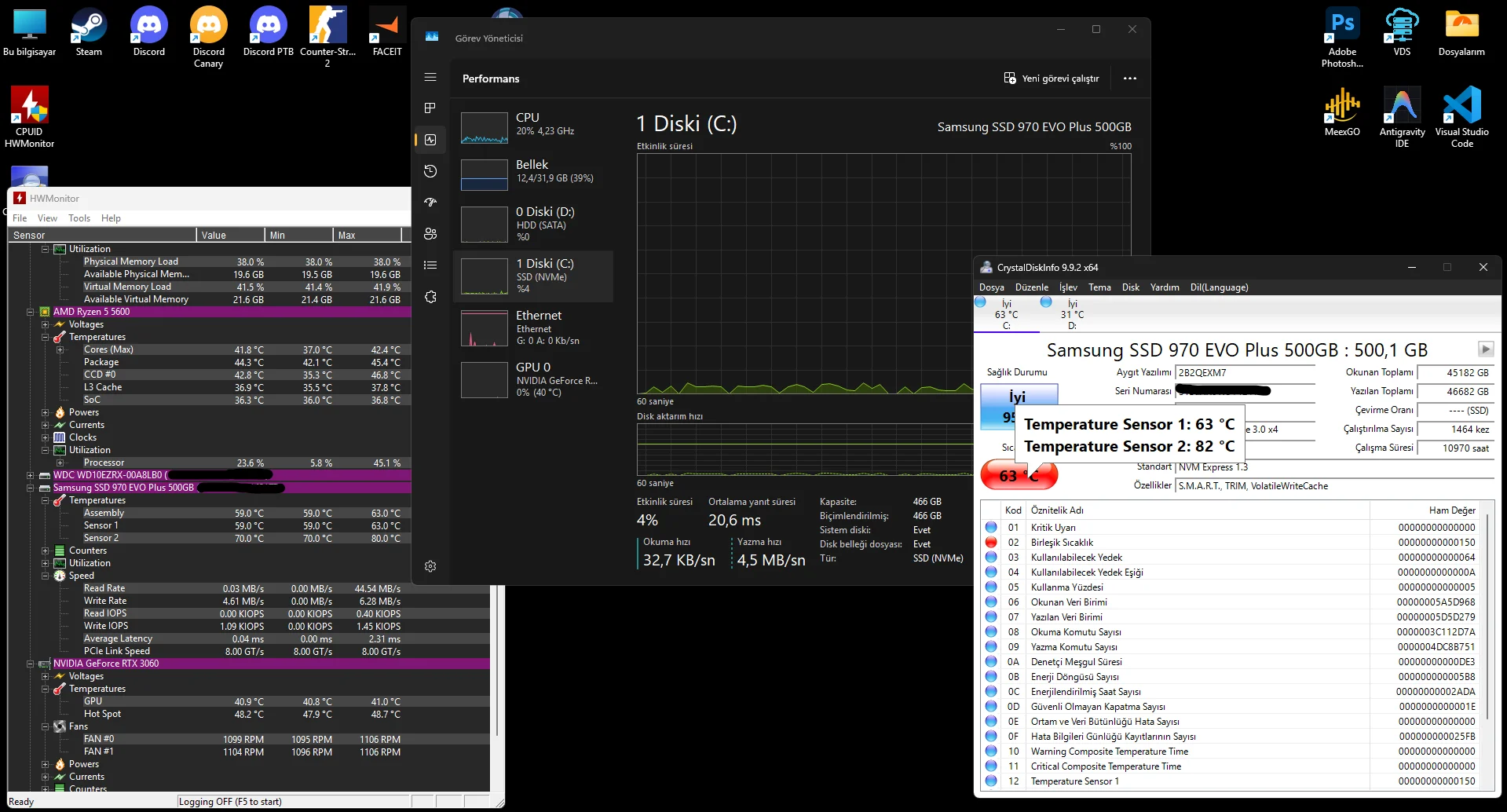The height and width of the screenshot is (812, 1507).
Task: Toggle the Task Manager hamburger navigation menu
Action: [x=430, y=77]
